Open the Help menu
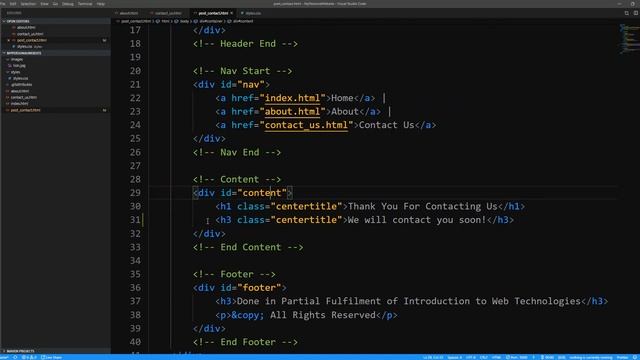Screen dimensions: 640x360 pyautogui.click(x=101, y=4)
